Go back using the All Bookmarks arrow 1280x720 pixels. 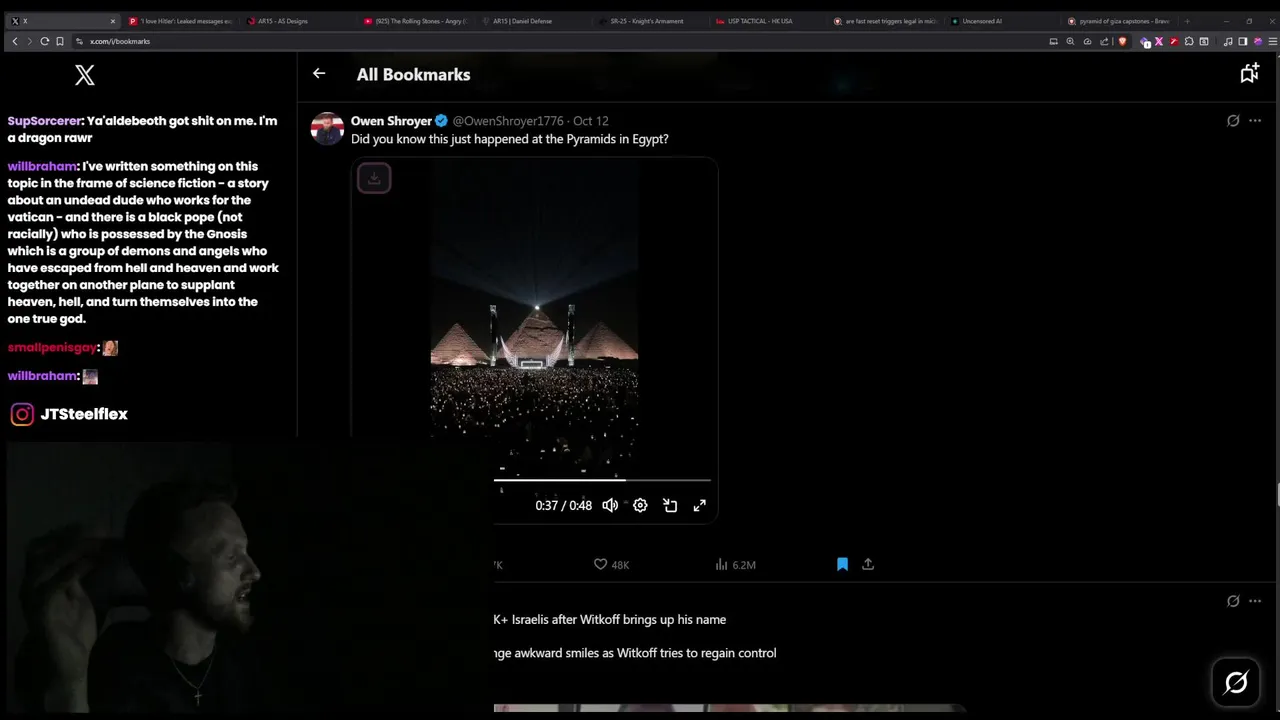pyautogui.click(x=319, y=73)
